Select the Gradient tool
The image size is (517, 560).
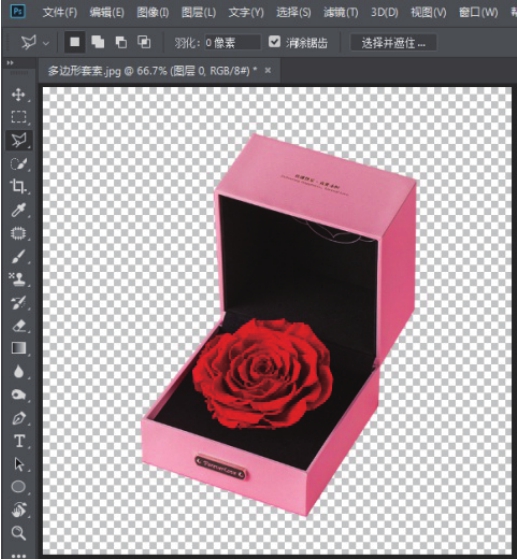[x=19, y=348]
